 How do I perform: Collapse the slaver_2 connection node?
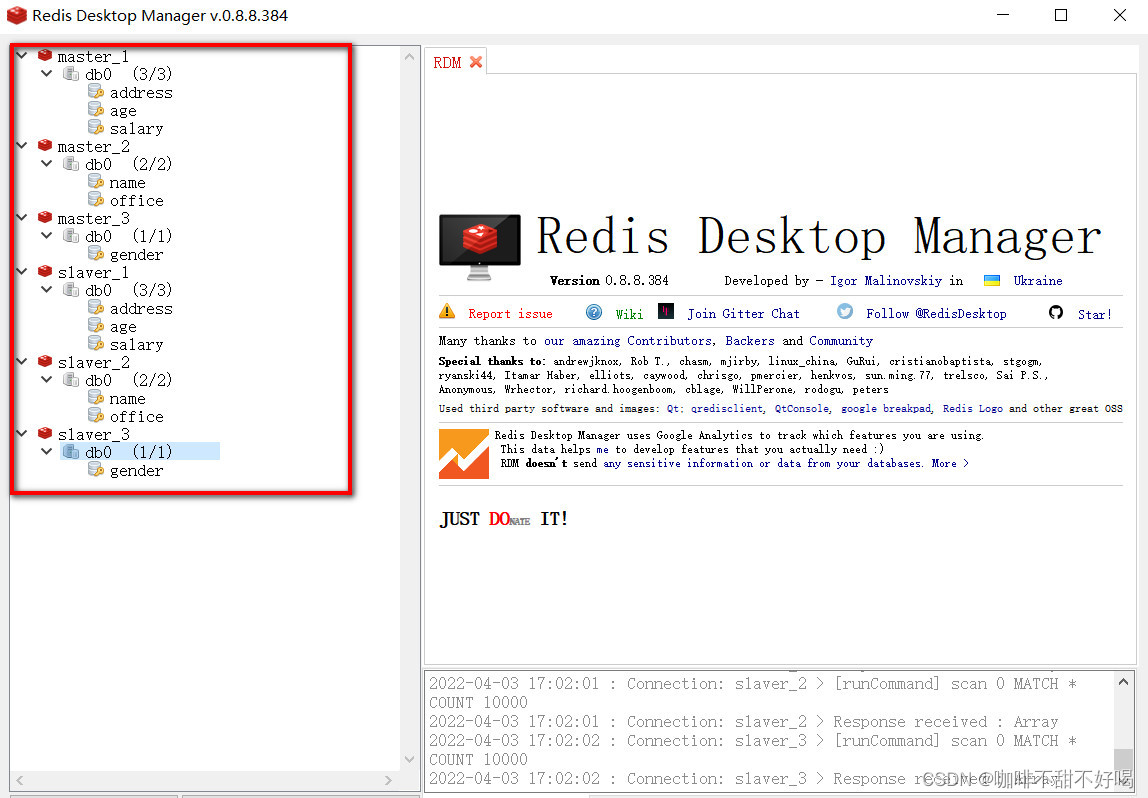[x=22, y=361]
